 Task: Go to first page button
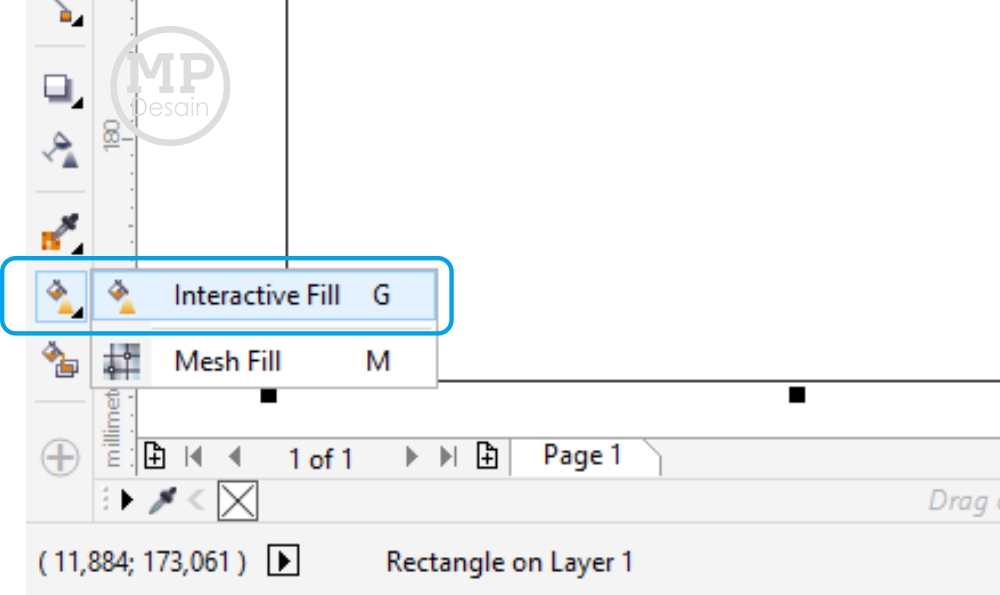pyautogui.click(x=193, y=457)
